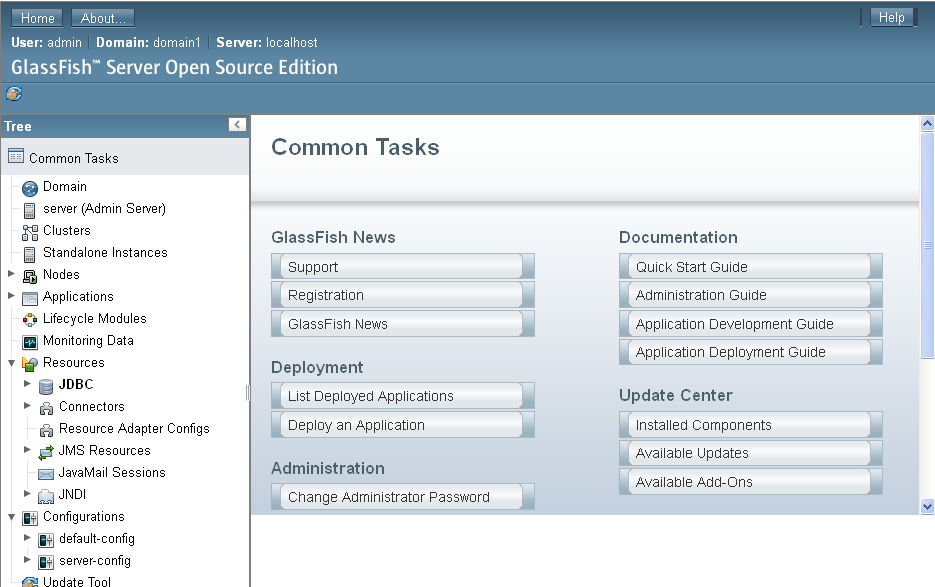
Task: Open the Administration Guide
Action: point(751,295)
